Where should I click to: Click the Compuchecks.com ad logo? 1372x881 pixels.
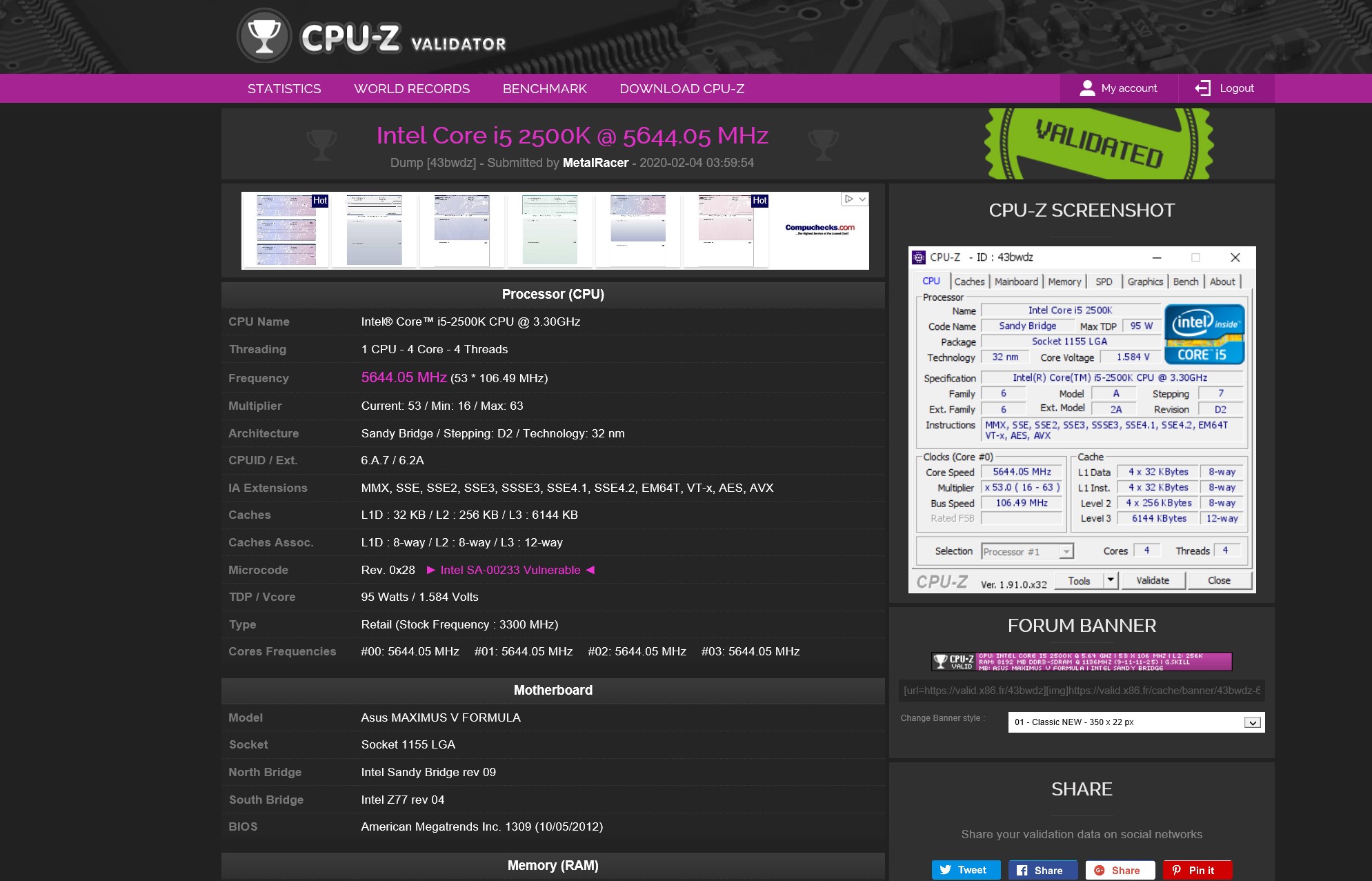click(x=819, y=229)
